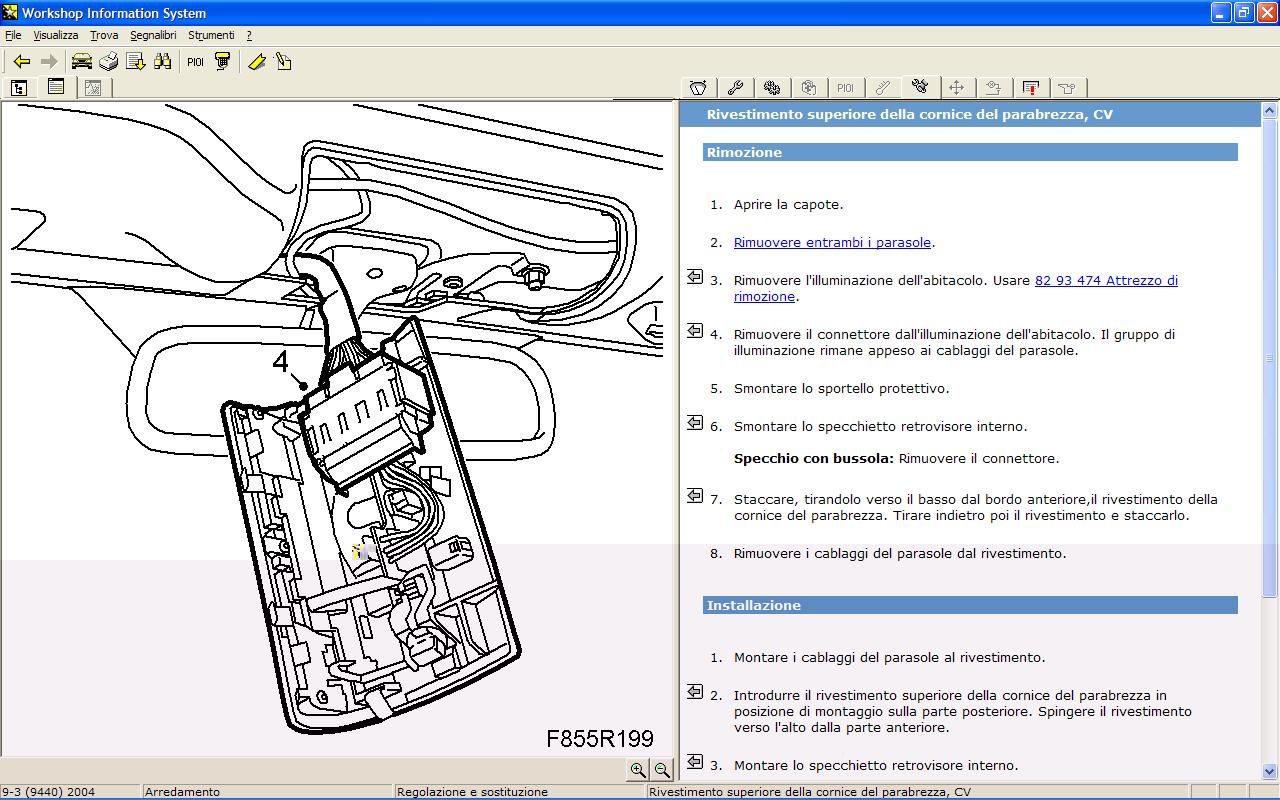Open the Visualizza menu
Viewport: 1280px width, 800px height.
tap(55, 35)
